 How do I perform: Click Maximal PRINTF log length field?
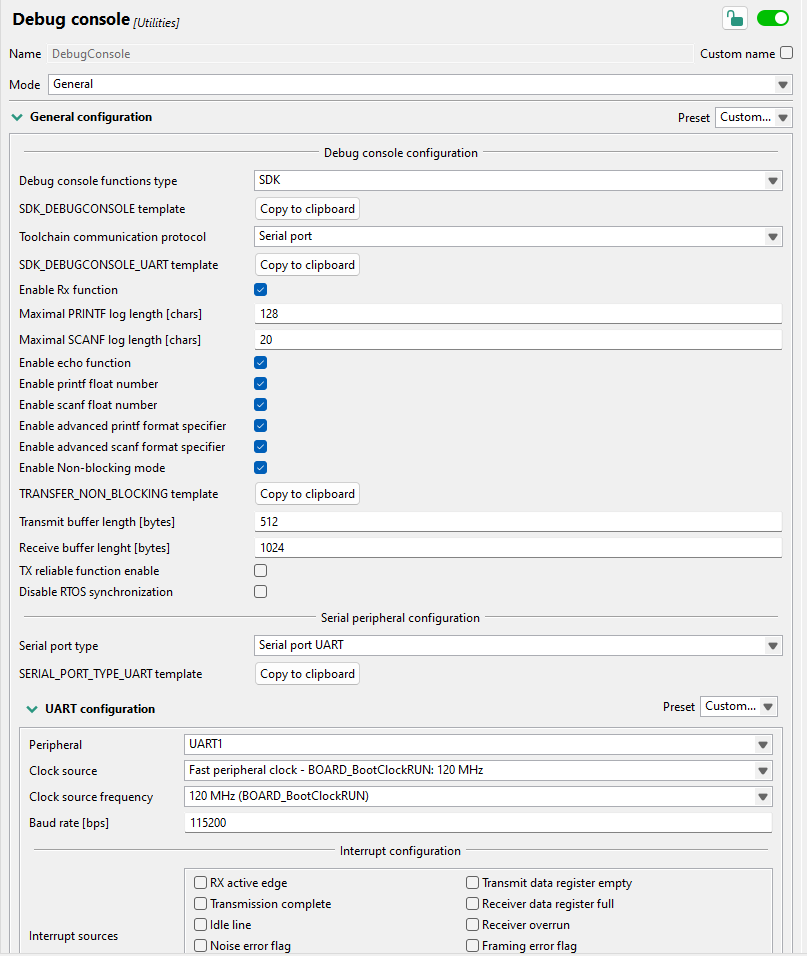pos(517,314)
